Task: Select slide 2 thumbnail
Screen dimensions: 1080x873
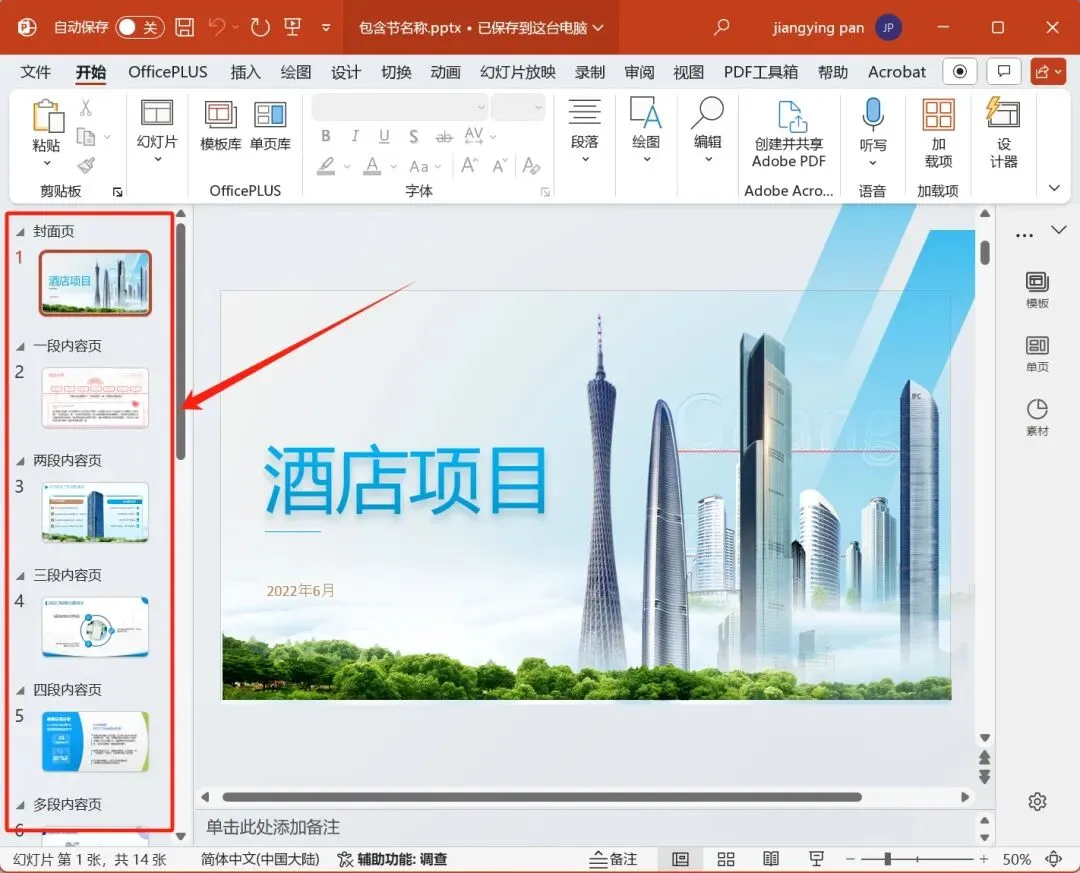Action: pos(95,398)
